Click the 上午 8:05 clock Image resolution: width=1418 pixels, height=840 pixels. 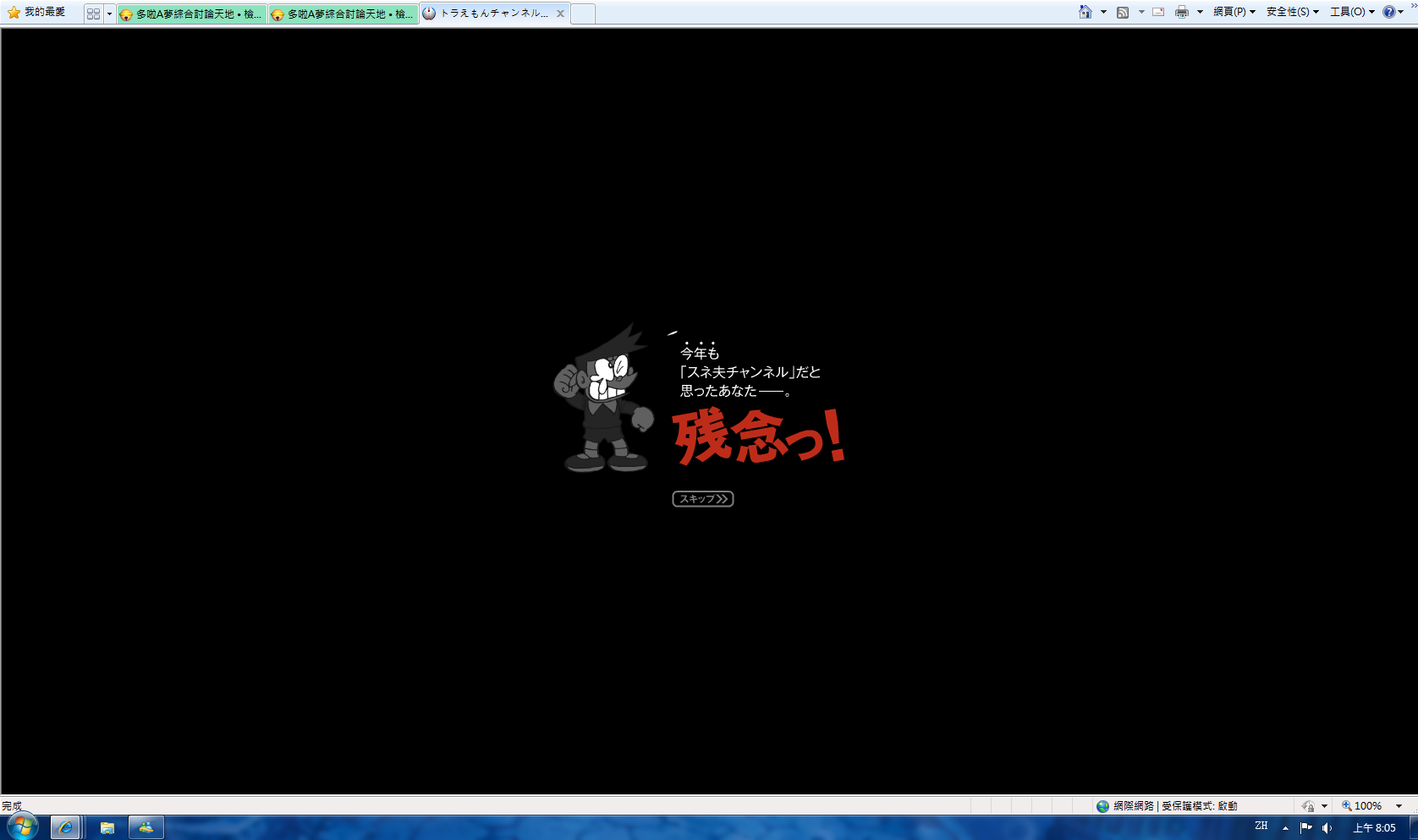click(x=1374, y=828)
